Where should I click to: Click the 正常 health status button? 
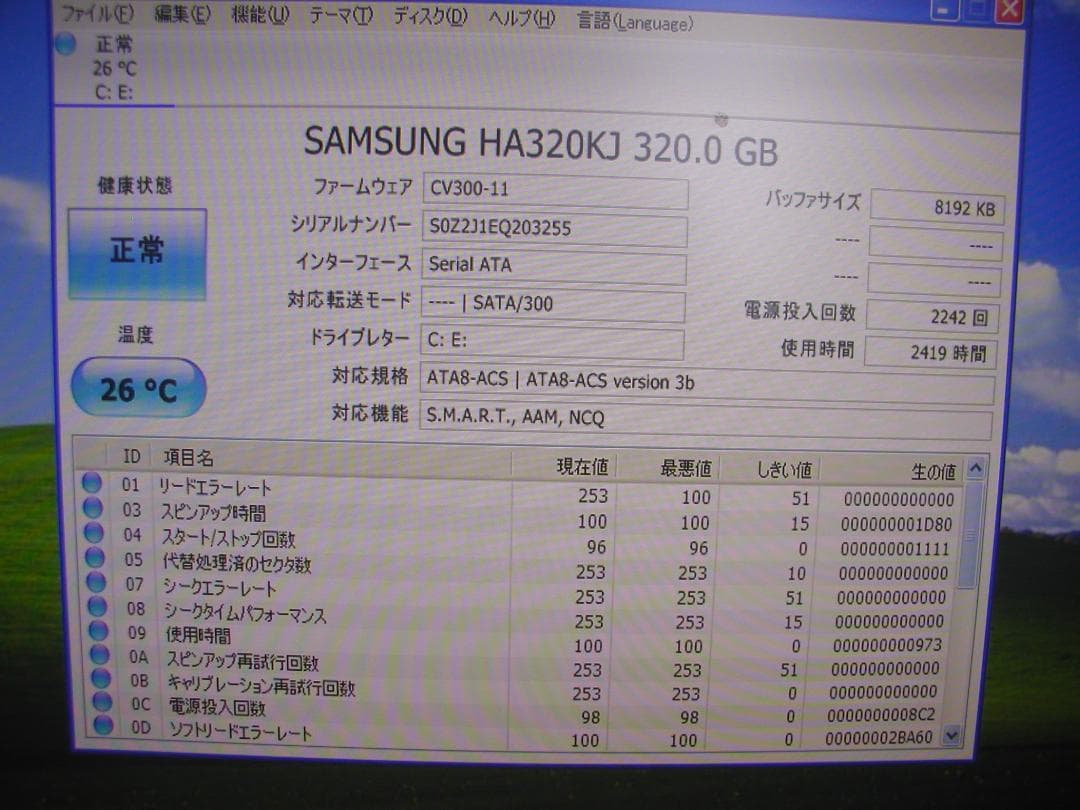[x=137, y=252]
